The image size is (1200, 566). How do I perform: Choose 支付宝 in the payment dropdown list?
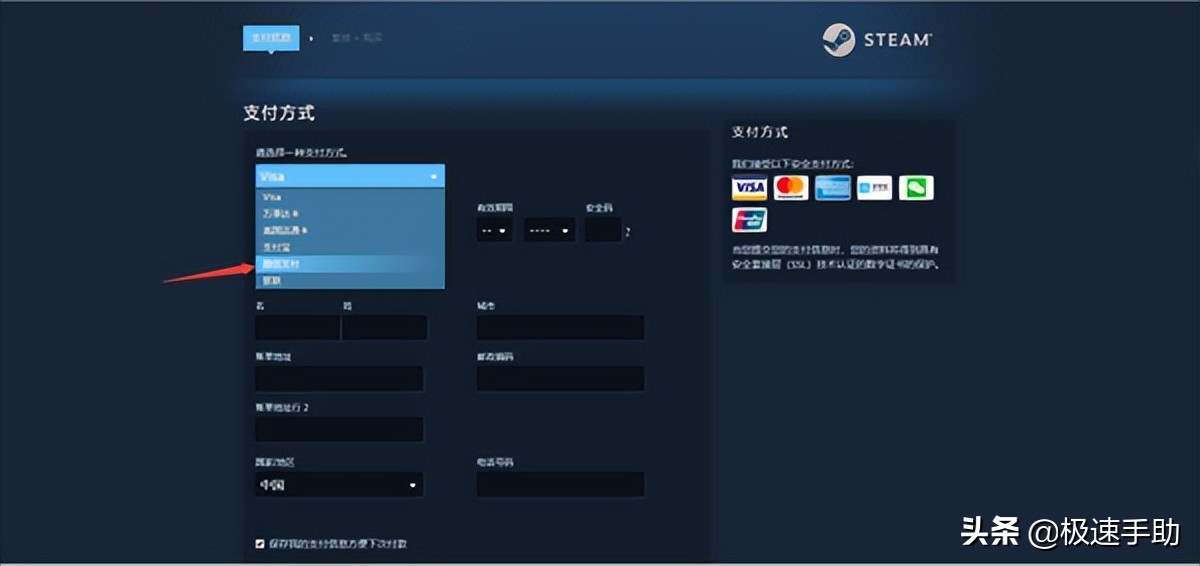(349, 247)
